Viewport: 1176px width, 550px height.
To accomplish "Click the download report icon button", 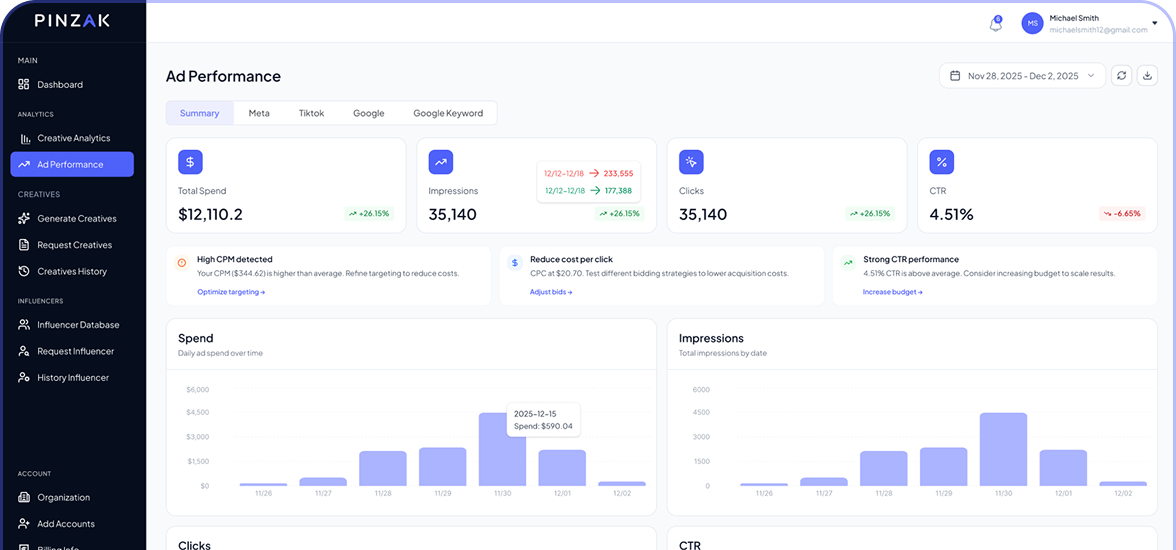I will click(x=1146, y=76).
